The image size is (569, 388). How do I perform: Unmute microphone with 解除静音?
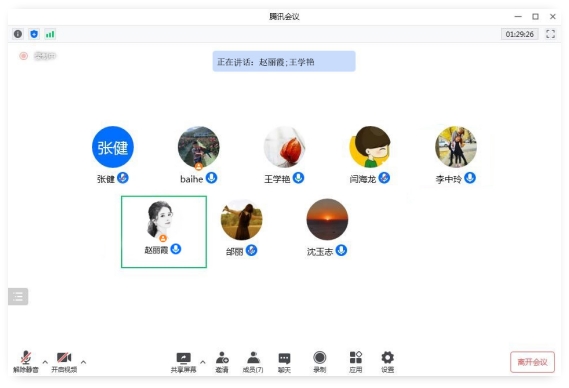26,362
